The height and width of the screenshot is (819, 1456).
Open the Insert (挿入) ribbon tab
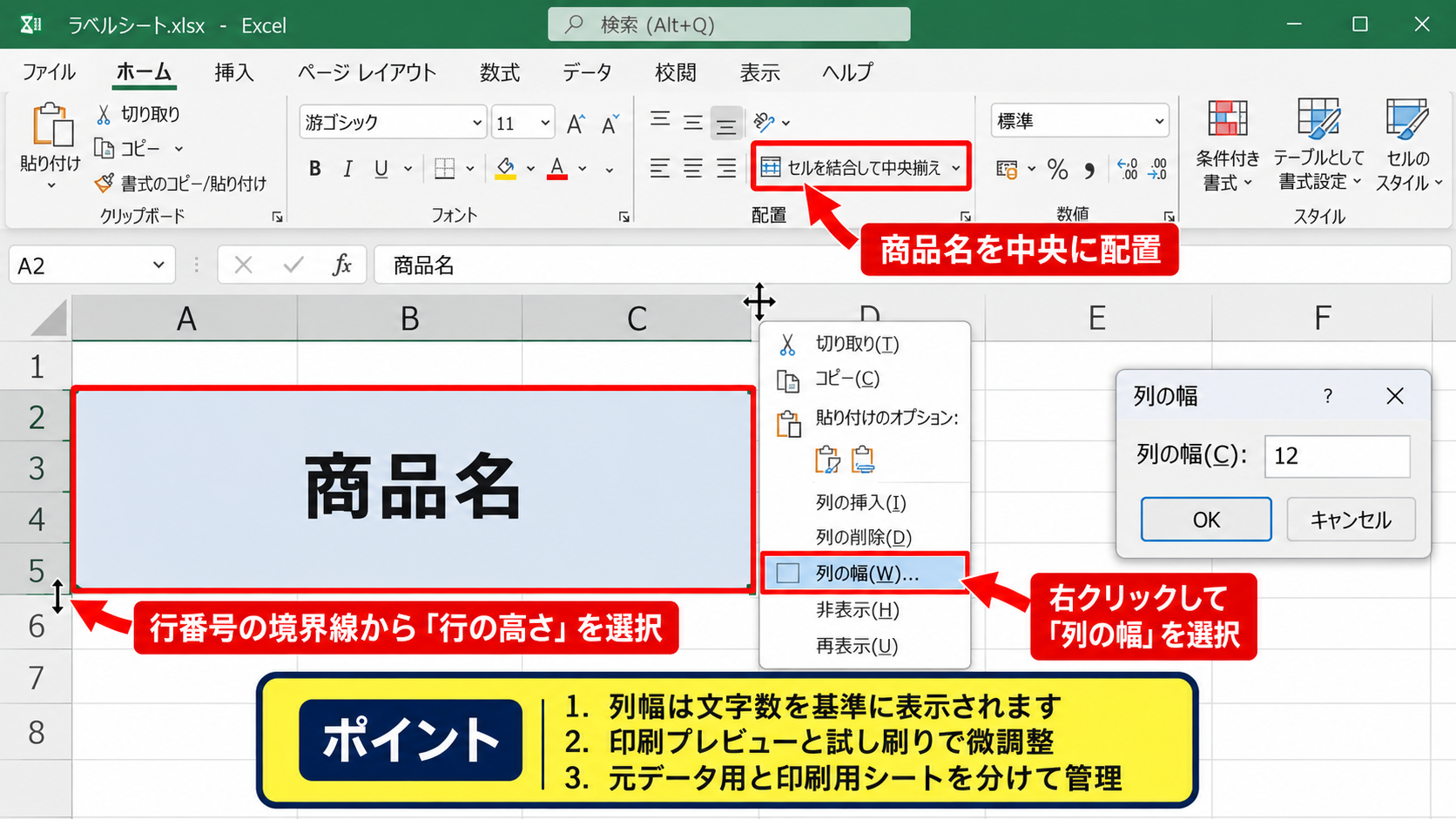click(x=234, y=72)
